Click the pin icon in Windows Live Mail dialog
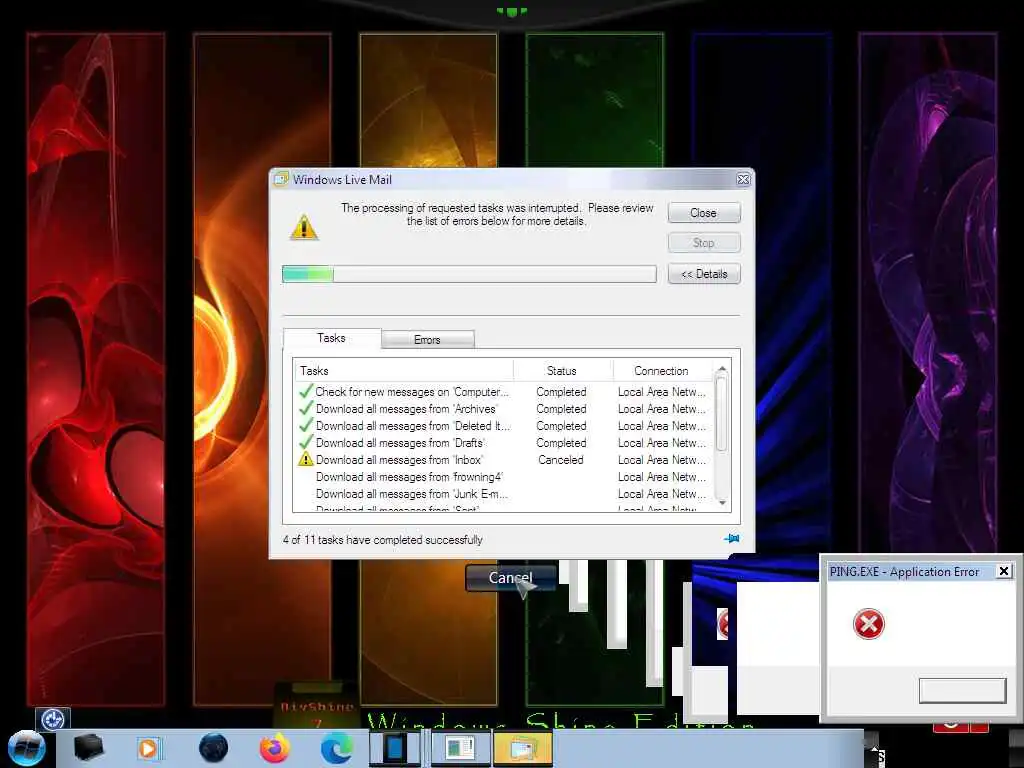 (732, 539)
